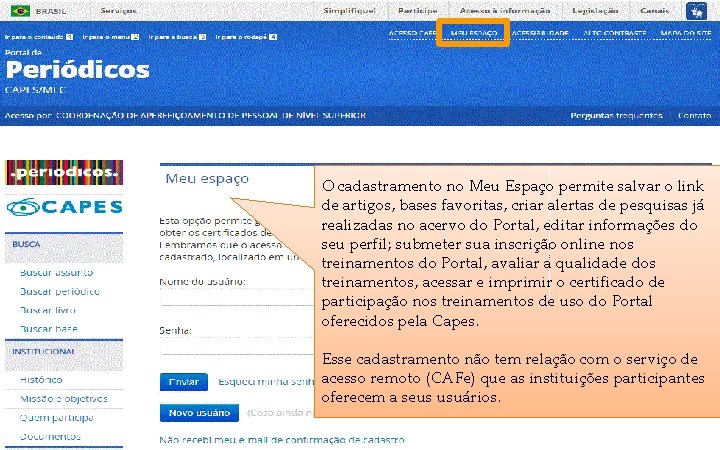Viewport: 720px width, 450px height.
Task: Click Esqueci minha senha link
Action: (x=266, y=382)
